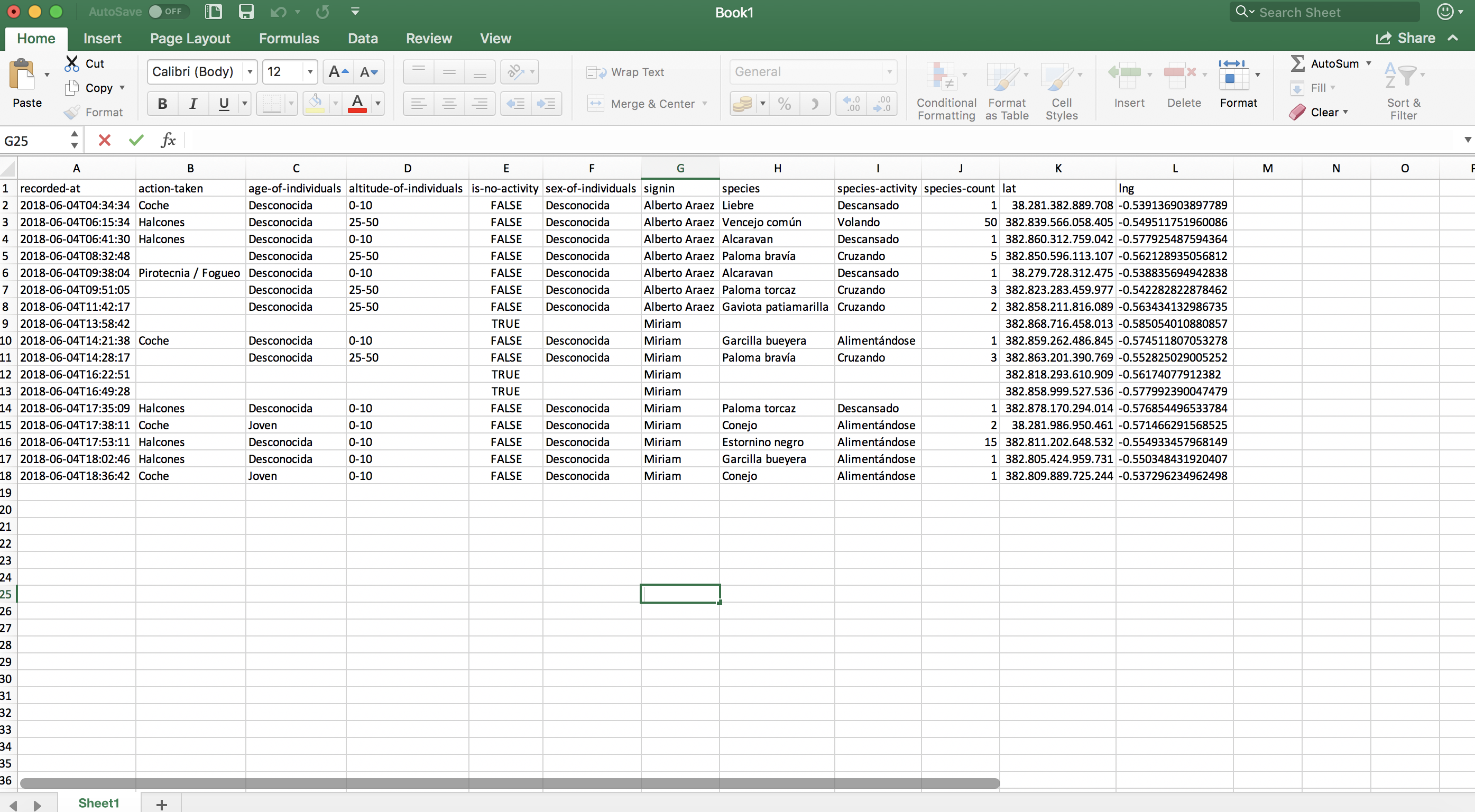
Task: Switch to the Formulas tab
Action: 289,39
